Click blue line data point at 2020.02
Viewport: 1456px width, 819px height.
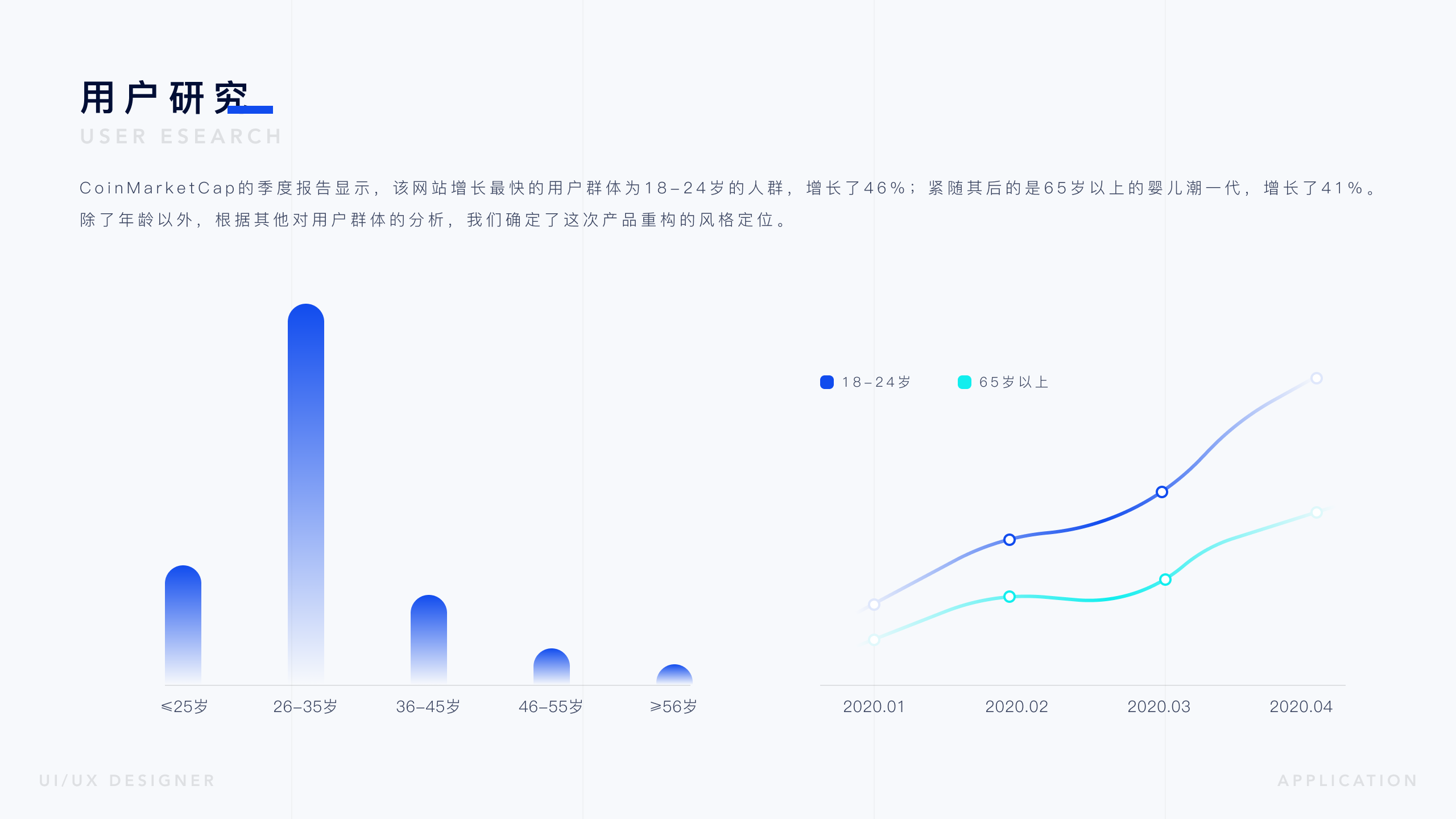[1010, 540]
